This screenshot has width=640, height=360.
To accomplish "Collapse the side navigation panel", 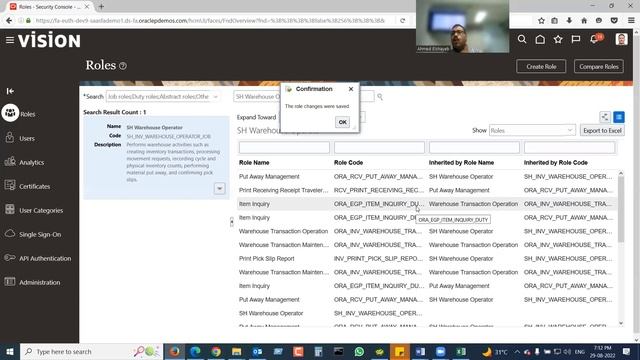I will pos(10,91).
